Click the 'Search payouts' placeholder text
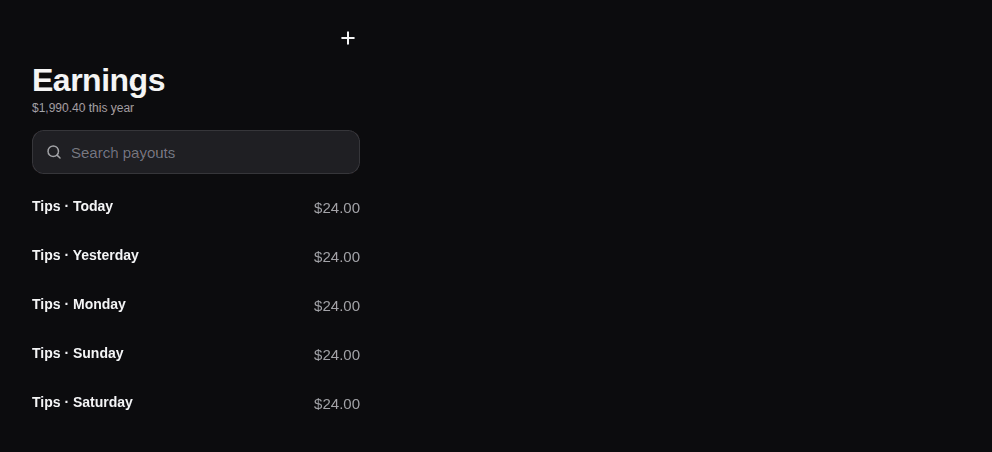This screenshot has height=452, width=992. point(123,153)
